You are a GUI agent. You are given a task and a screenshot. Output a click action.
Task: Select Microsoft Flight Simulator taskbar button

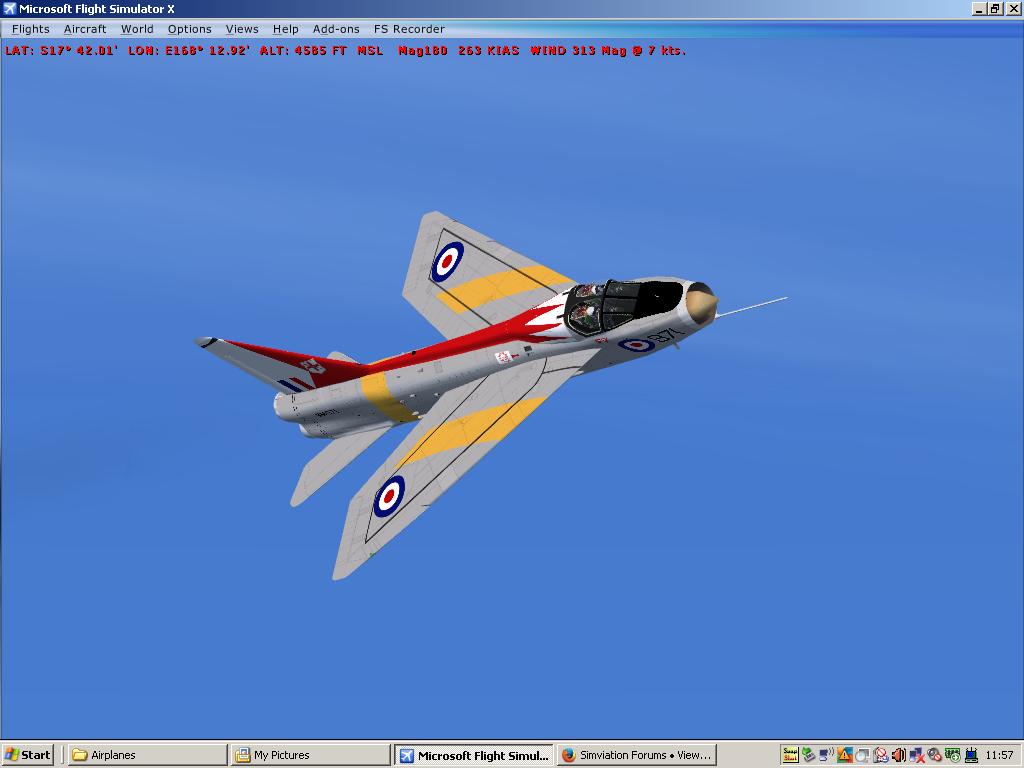473,755
